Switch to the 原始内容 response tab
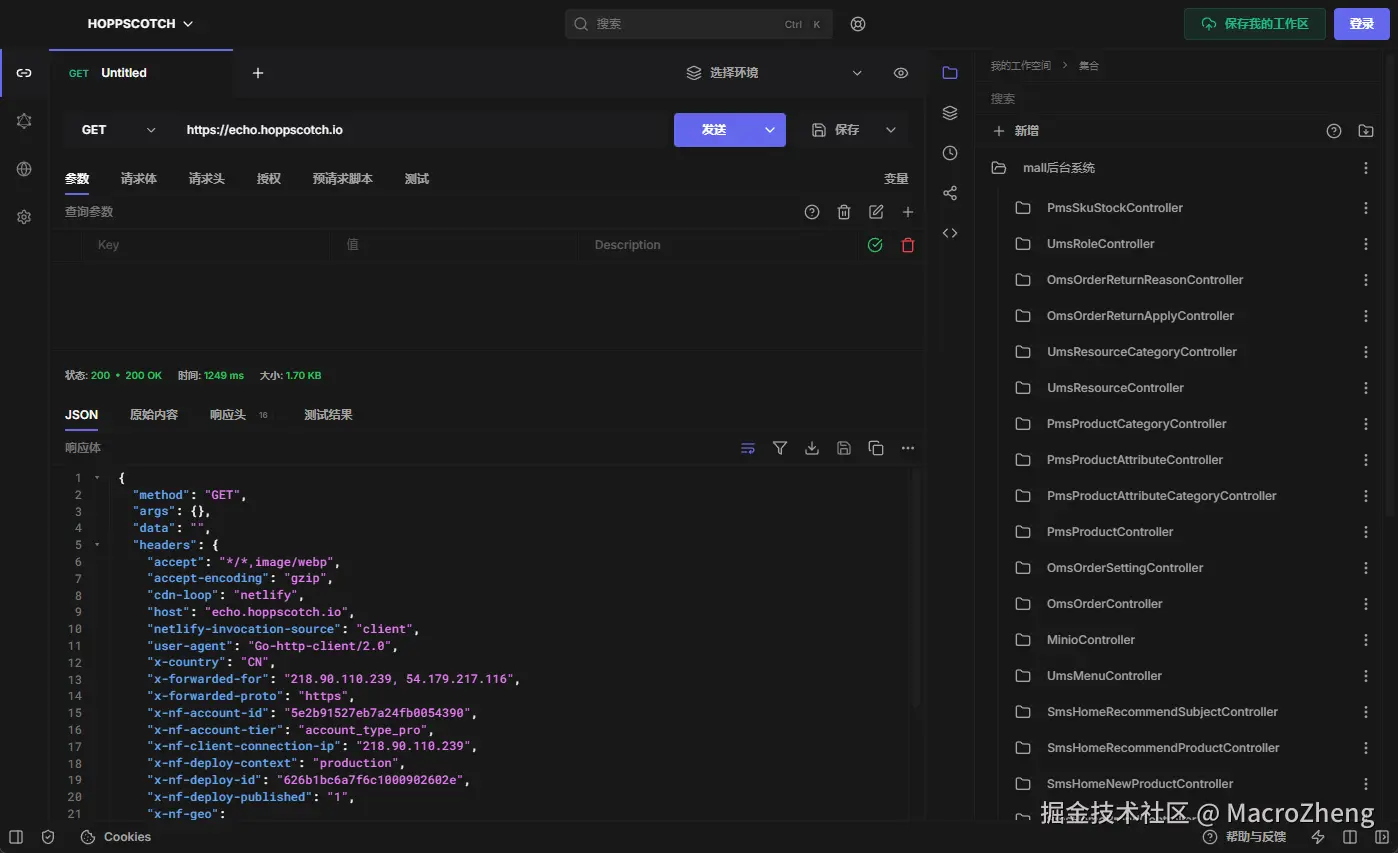 [154, 415]
